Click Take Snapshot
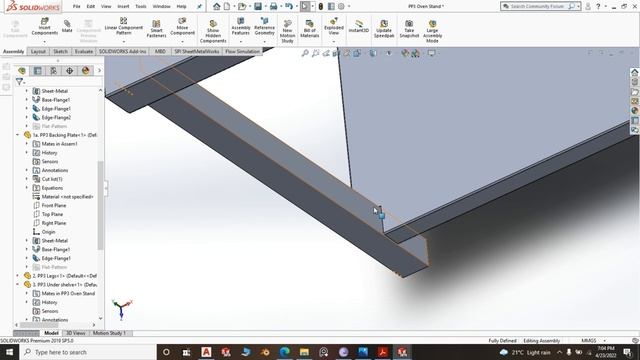640x360 pixels. (x=409, y=29)
